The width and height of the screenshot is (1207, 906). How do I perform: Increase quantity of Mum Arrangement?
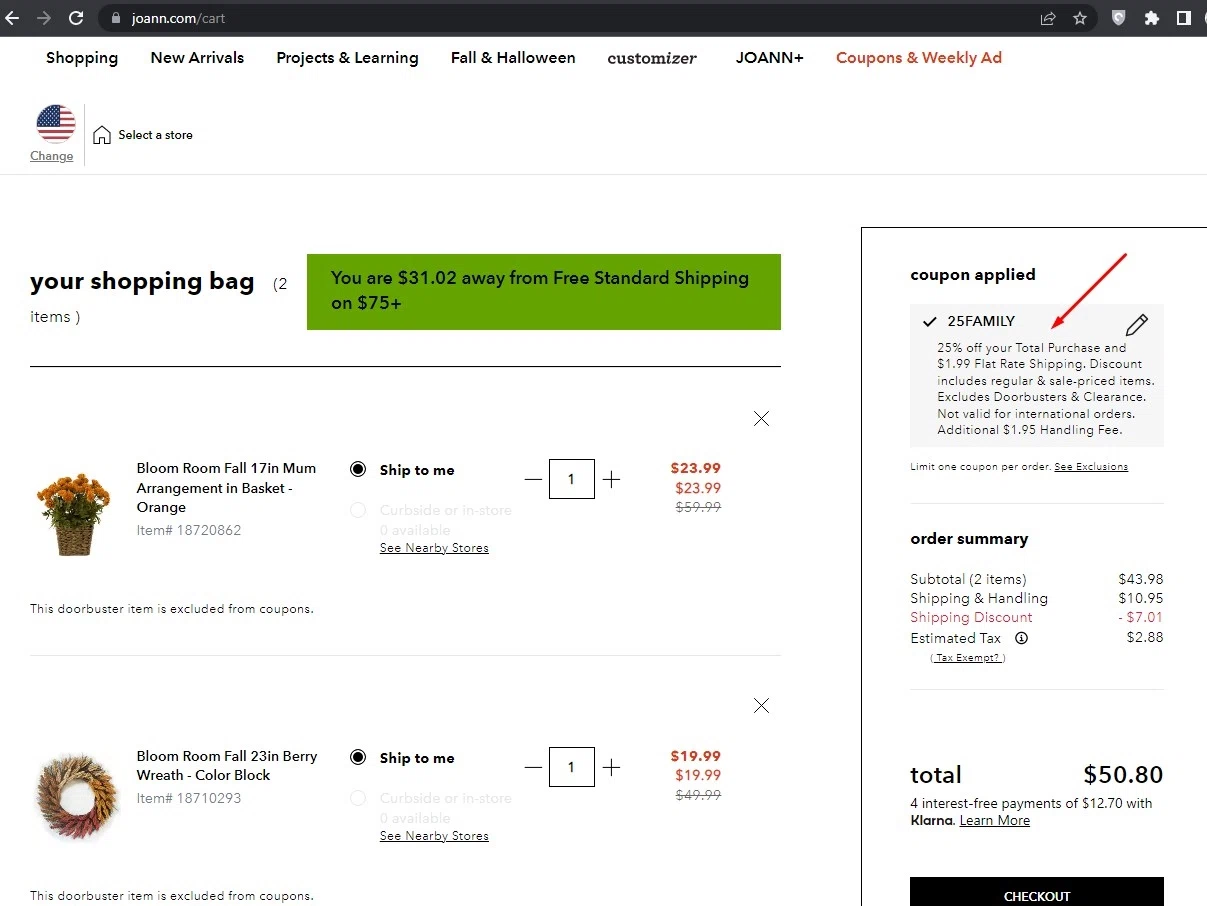point(612,479)
